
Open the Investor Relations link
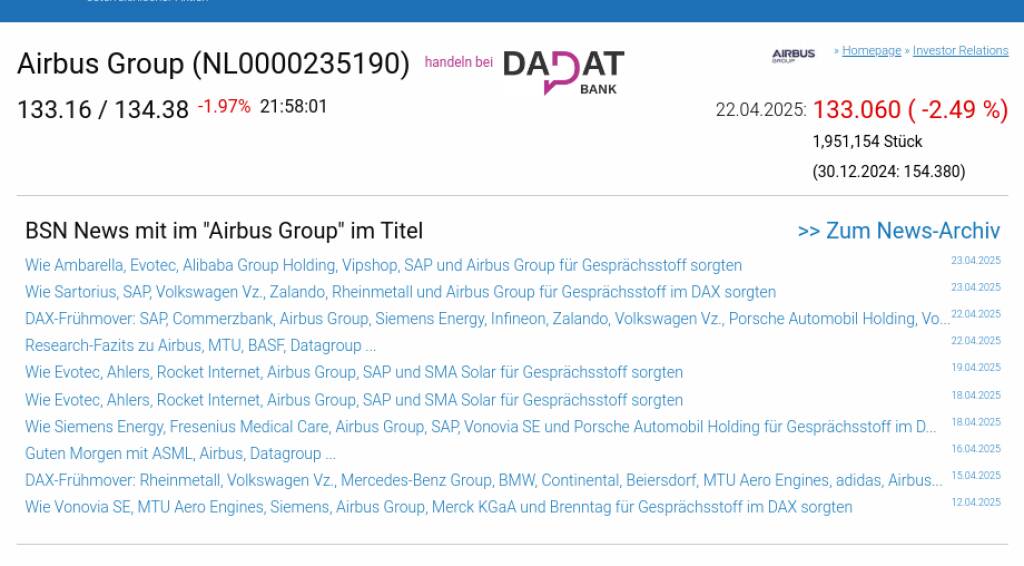(x=960, y=51)
